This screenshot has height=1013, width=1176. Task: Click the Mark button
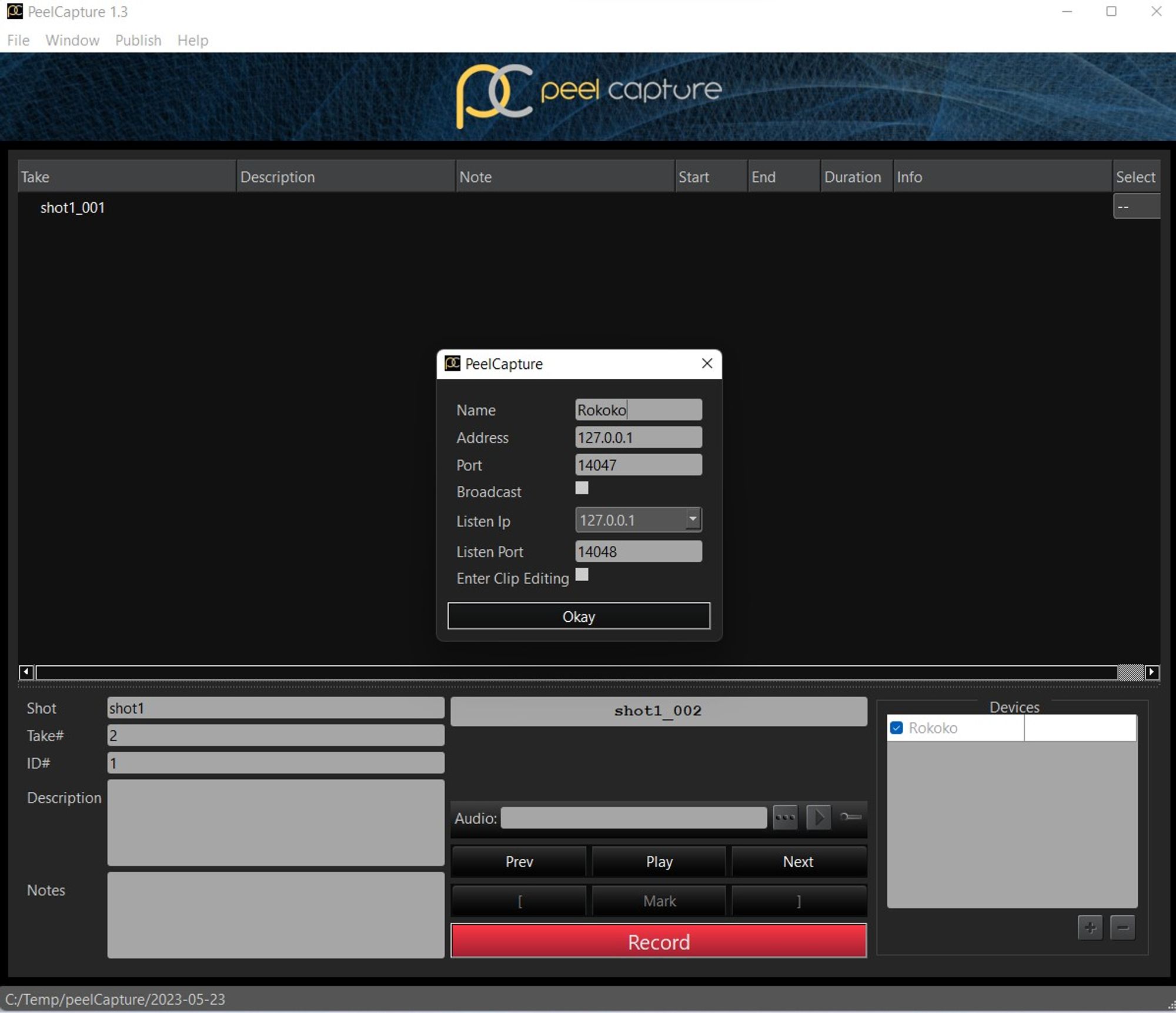click(x=659, y=901)
